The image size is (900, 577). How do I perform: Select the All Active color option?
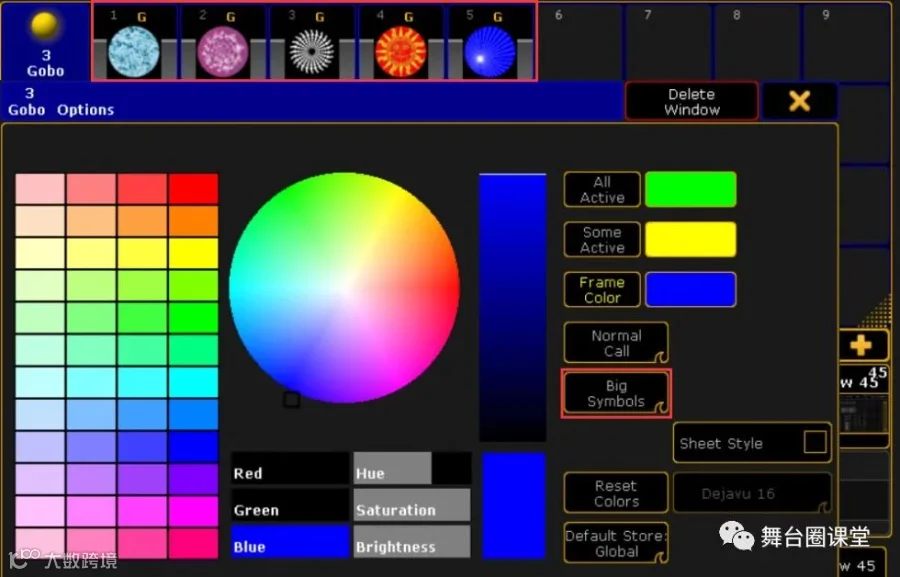click(602, 189)
